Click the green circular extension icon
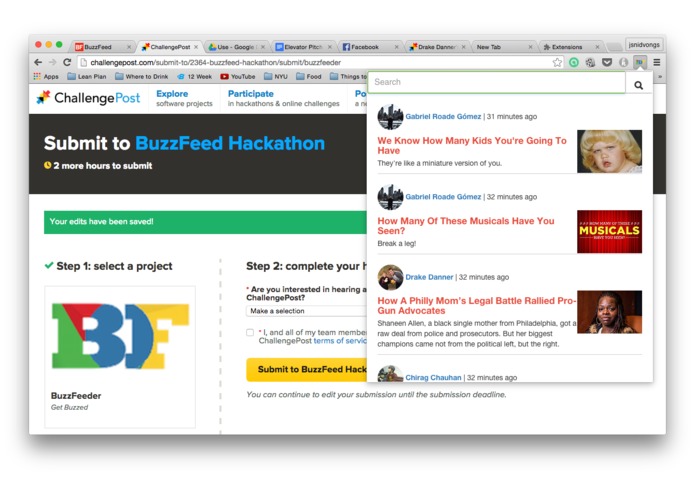Screen dimensions: 695x494 (574, 62)
